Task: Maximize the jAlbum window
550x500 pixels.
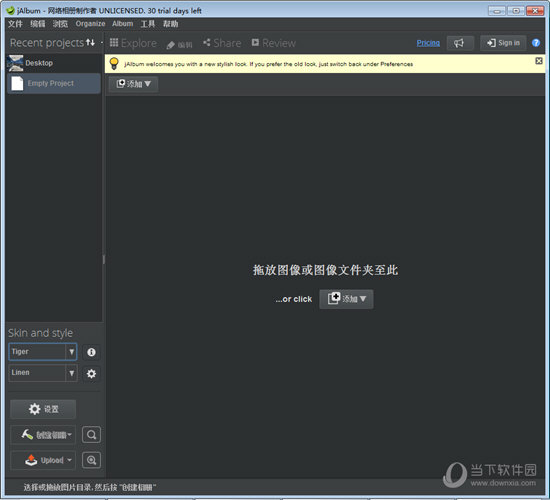Action: click(516, 11)
